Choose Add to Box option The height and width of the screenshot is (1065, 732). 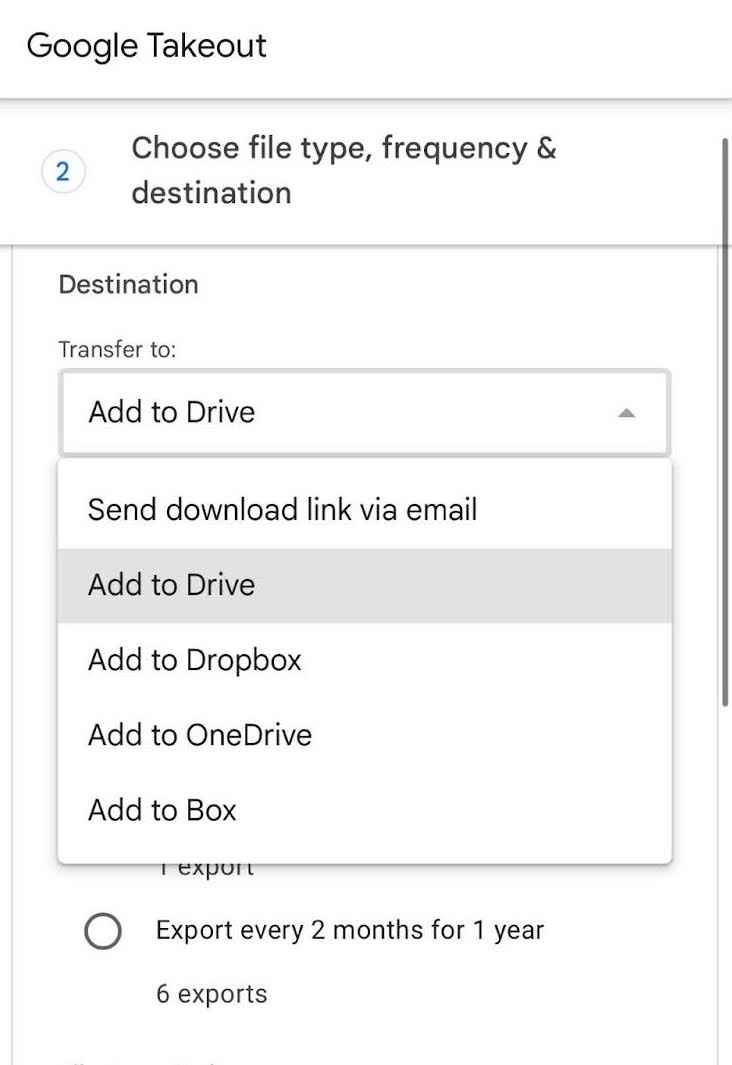(365, 810)
